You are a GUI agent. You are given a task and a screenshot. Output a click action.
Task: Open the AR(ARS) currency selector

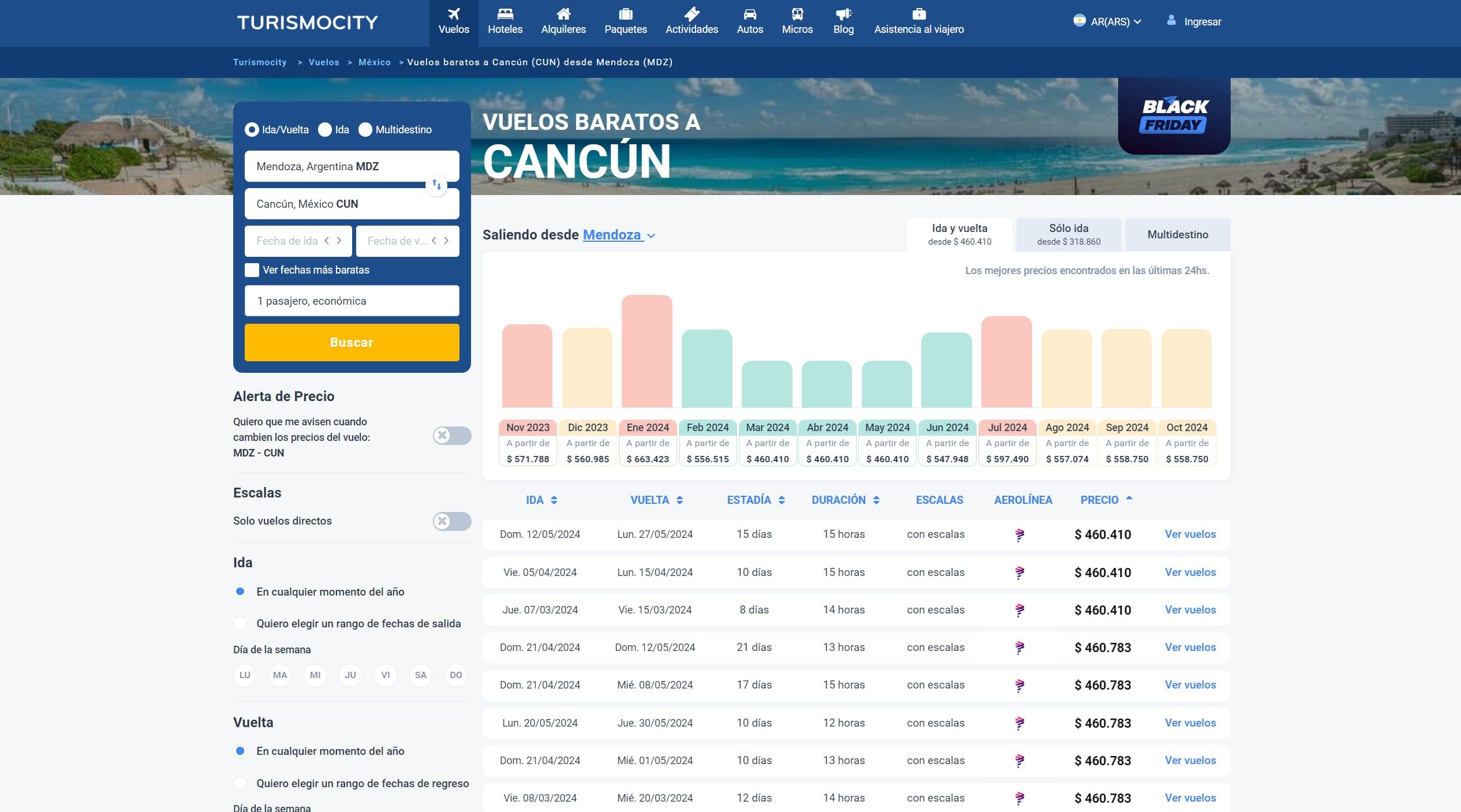point(1108,21)
